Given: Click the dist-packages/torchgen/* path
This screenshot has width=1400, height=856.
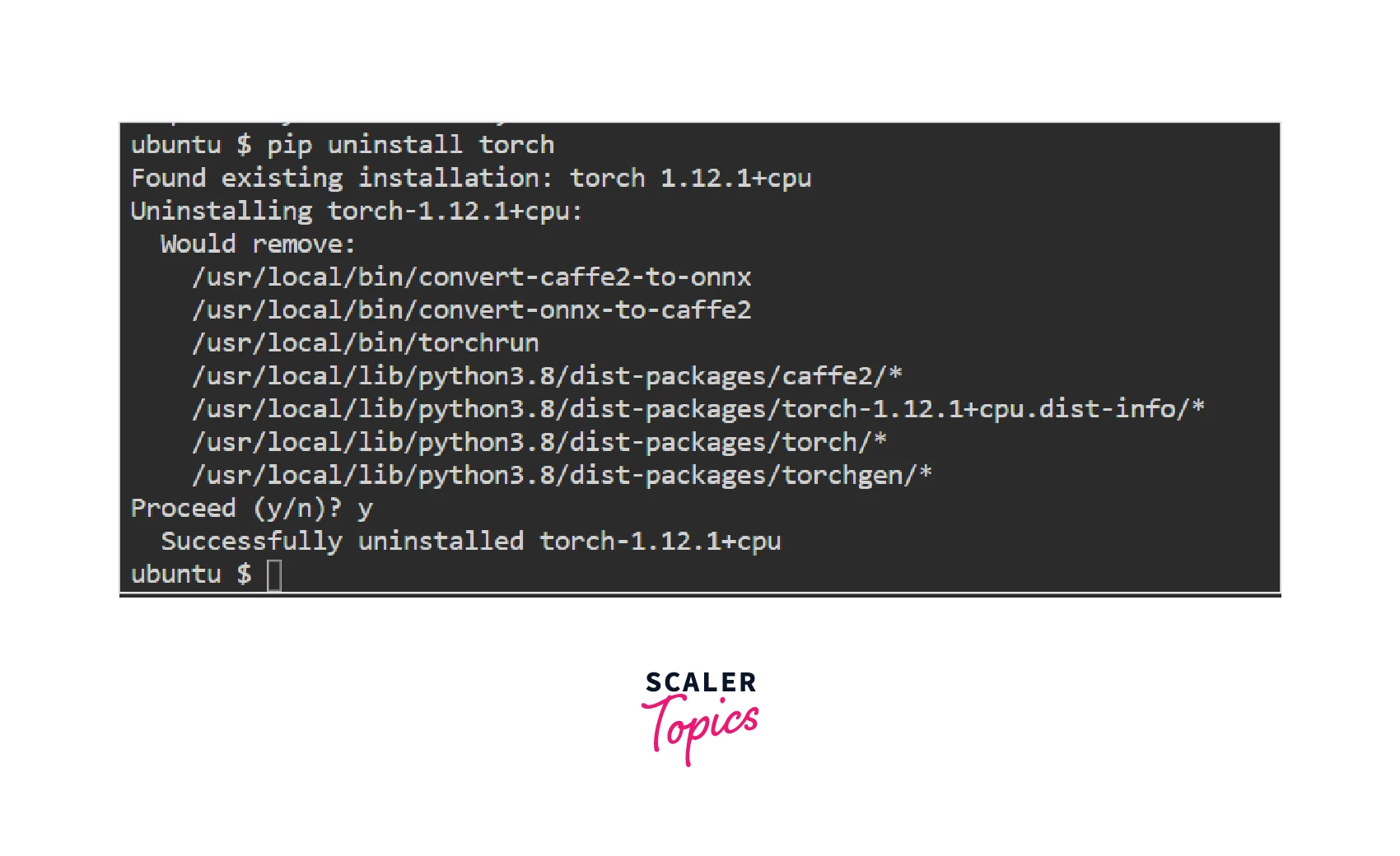Looking at the screenshot, I should [x=562, y=475].
